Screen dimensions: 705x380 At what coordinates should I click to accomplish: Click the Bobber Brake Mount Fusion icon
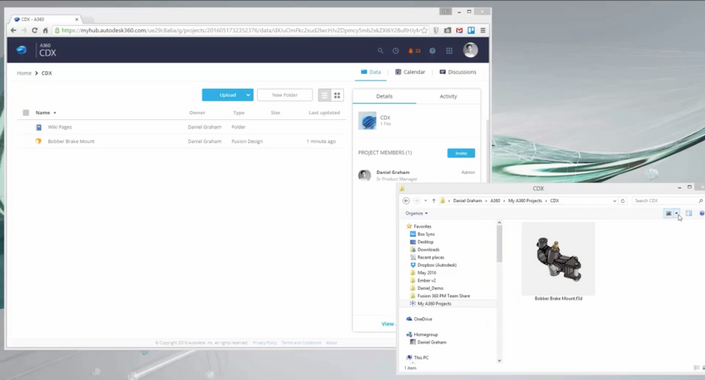coord(39,141)
